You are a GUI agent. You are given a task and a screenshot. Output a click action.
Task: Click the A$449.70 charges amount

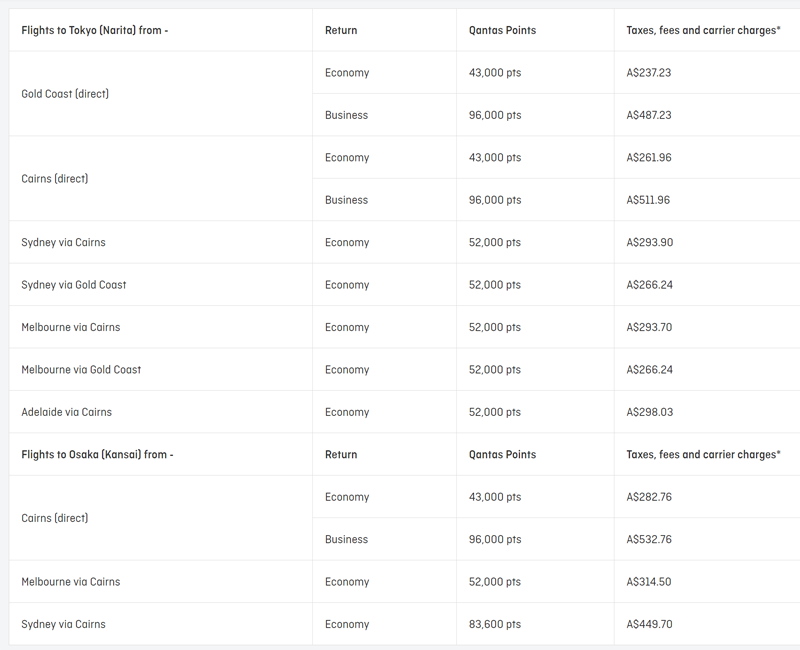[649, 624]
